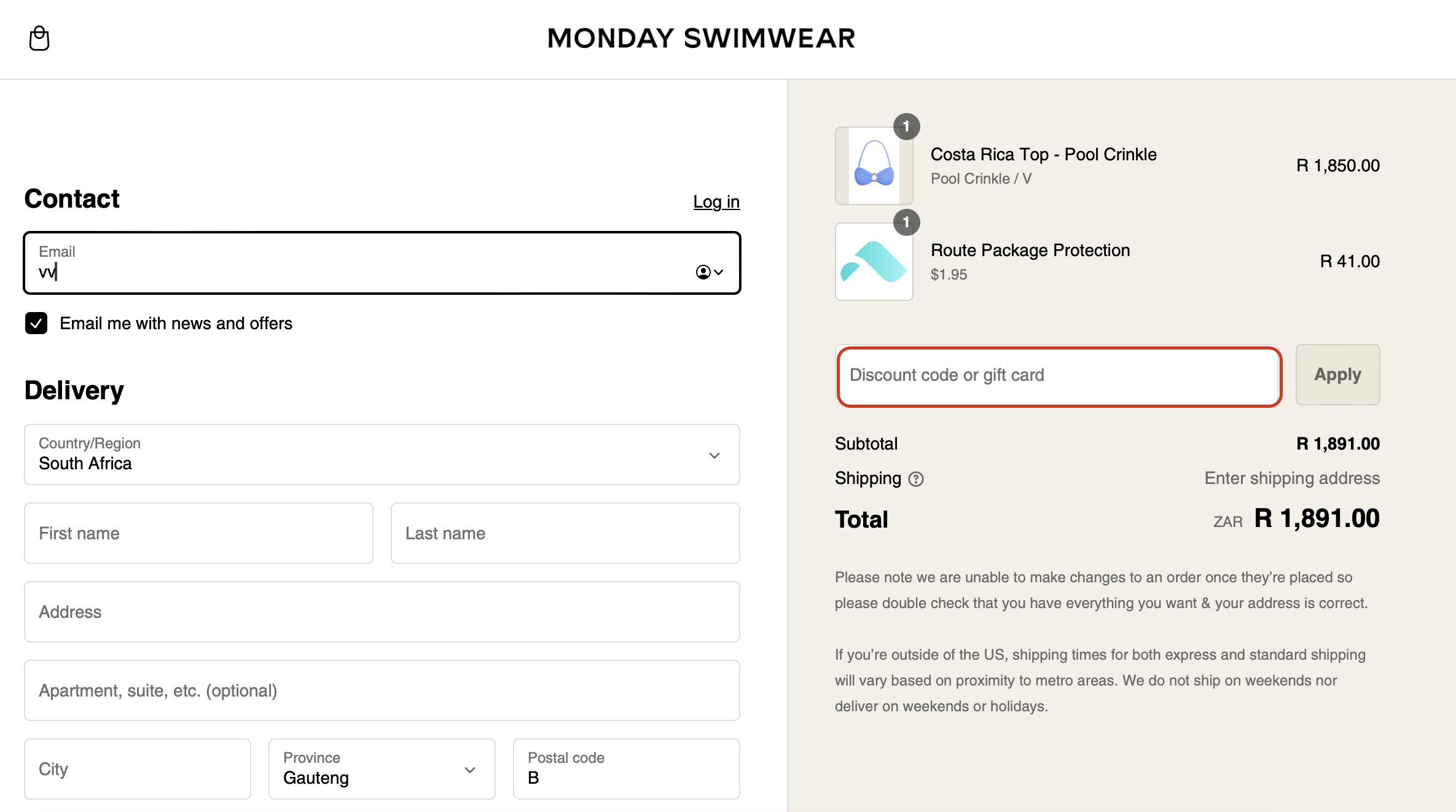The width and height of the screenshot is (1456, 812).
Task: Click the quantity badge on Route Package Protection
Action: pos(908,222)
